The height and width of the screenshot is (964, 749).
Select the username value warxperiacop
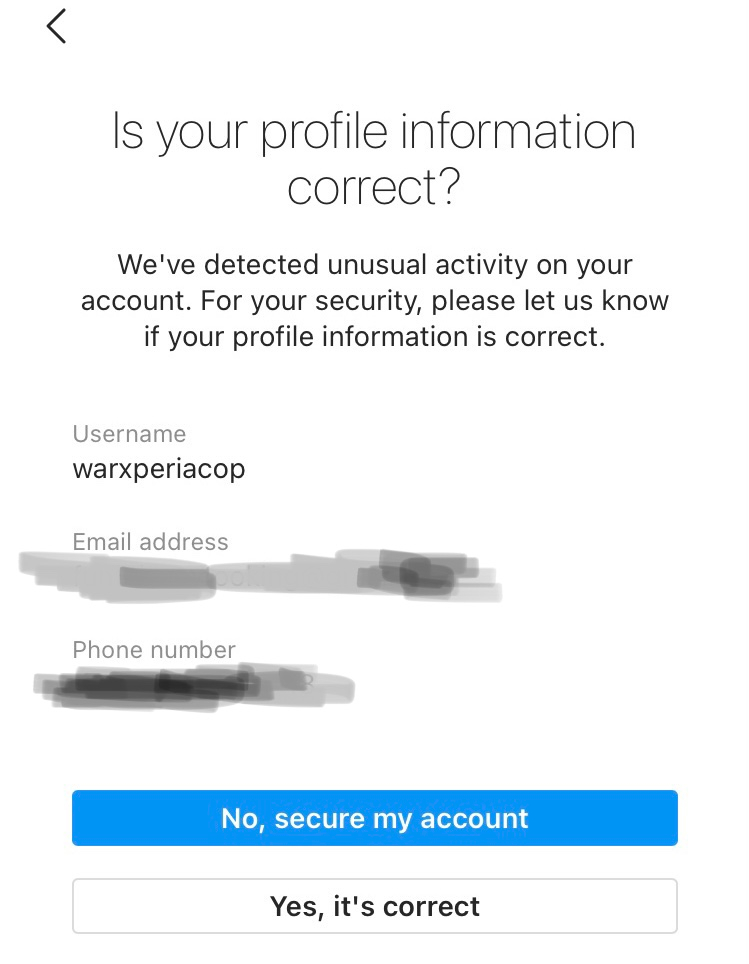[159, 468]
